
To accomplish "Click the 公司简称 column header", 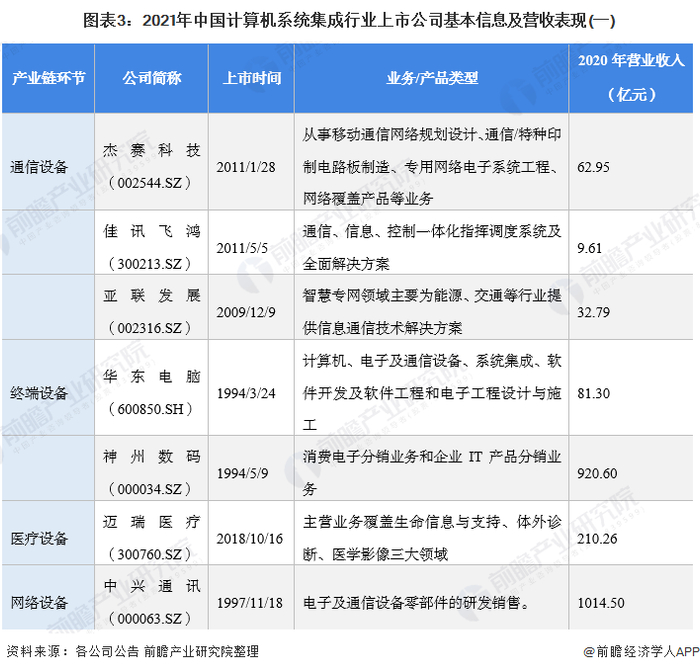I will [152, 78].
